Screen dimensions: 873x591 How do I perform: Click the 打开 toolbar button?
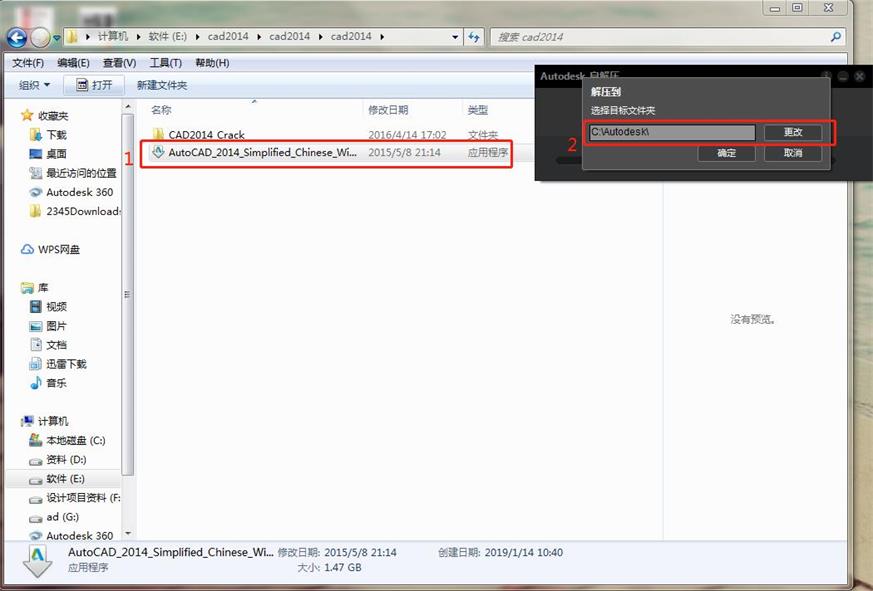pyautogui.click(x=94, y=85)
